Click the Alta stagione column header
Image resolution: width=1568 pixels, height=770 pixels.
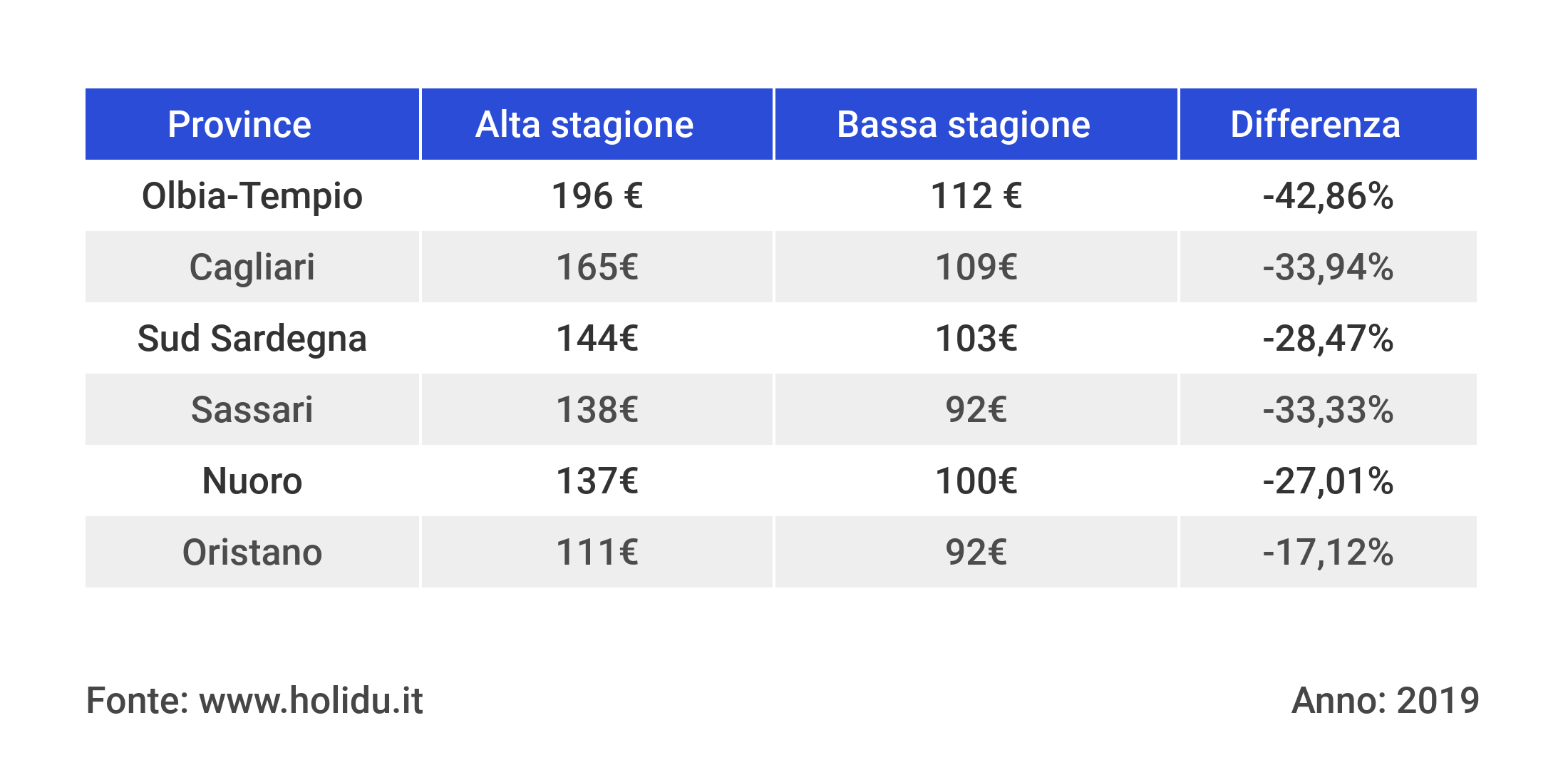(x=584, y=125)
